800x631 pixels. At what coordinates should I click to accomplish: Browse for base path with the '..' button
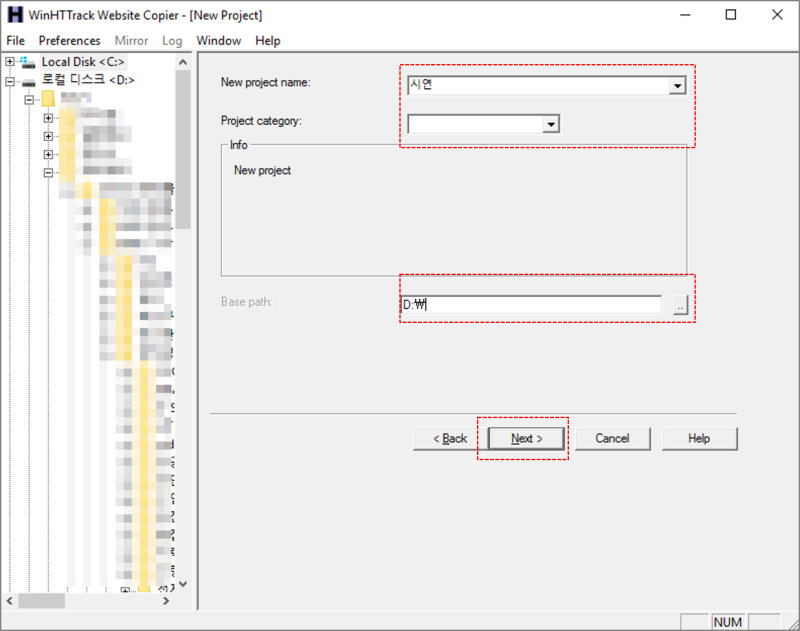pyautogui.click(x=680, y=305)
